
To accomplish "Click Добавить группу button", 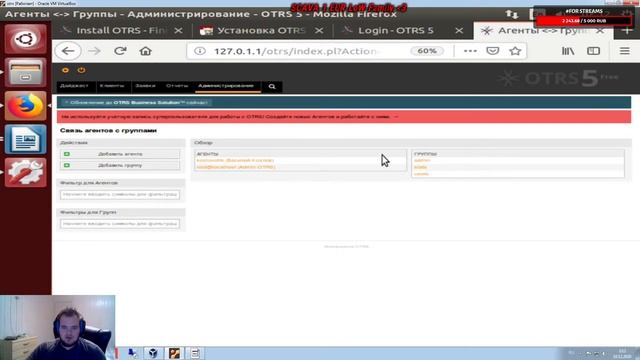I will 120,165.
